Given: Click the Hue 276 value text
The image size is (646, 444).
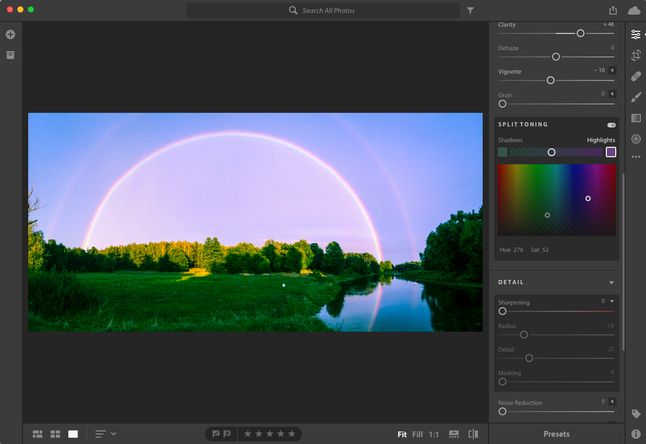Looking at the screenshot, I should pyautogui.click(x=511, y=250).
